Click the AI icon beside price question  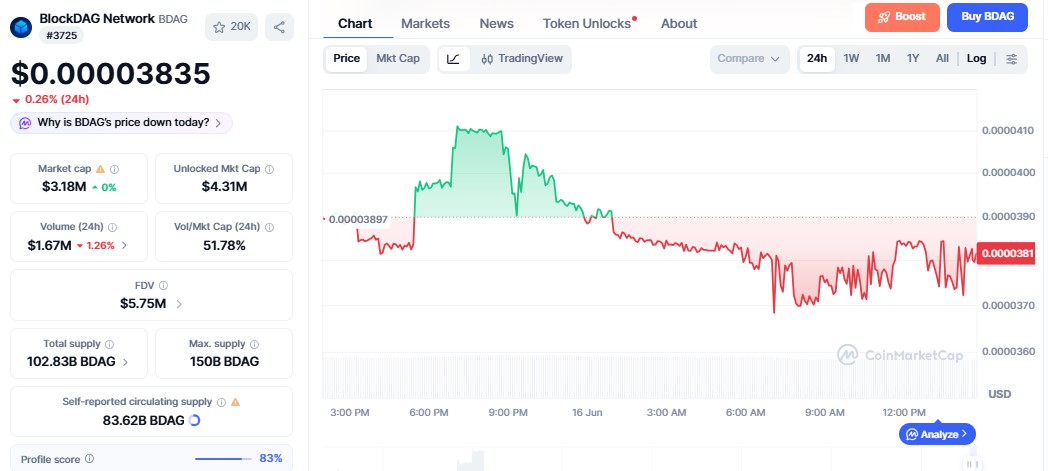coord(25,123)
